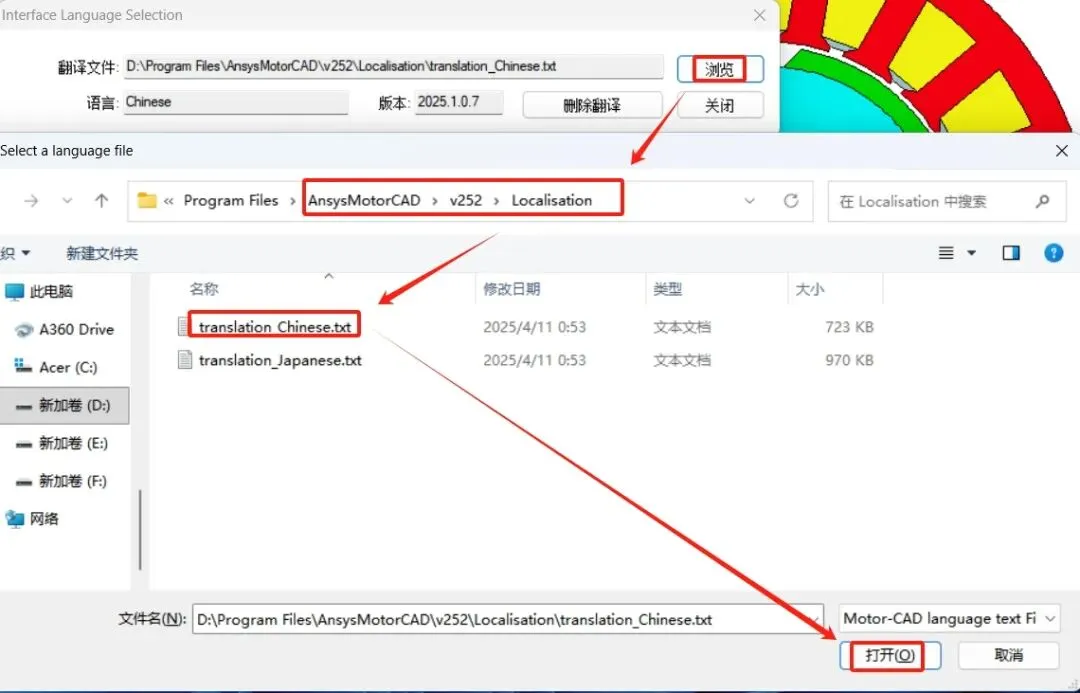Screen dimensions: 1080x693
Task: Select 新加卷 (F:) drive
Action: [x=73, y=481]
